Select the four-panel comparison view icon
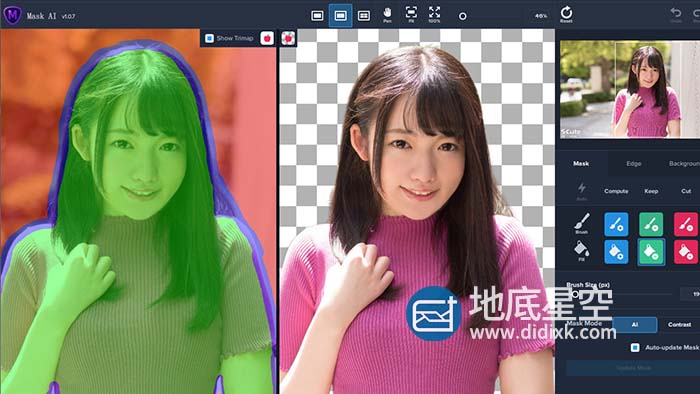Viewport: 700px width, 394px height. pyautogui.click(x=364, y=16)
